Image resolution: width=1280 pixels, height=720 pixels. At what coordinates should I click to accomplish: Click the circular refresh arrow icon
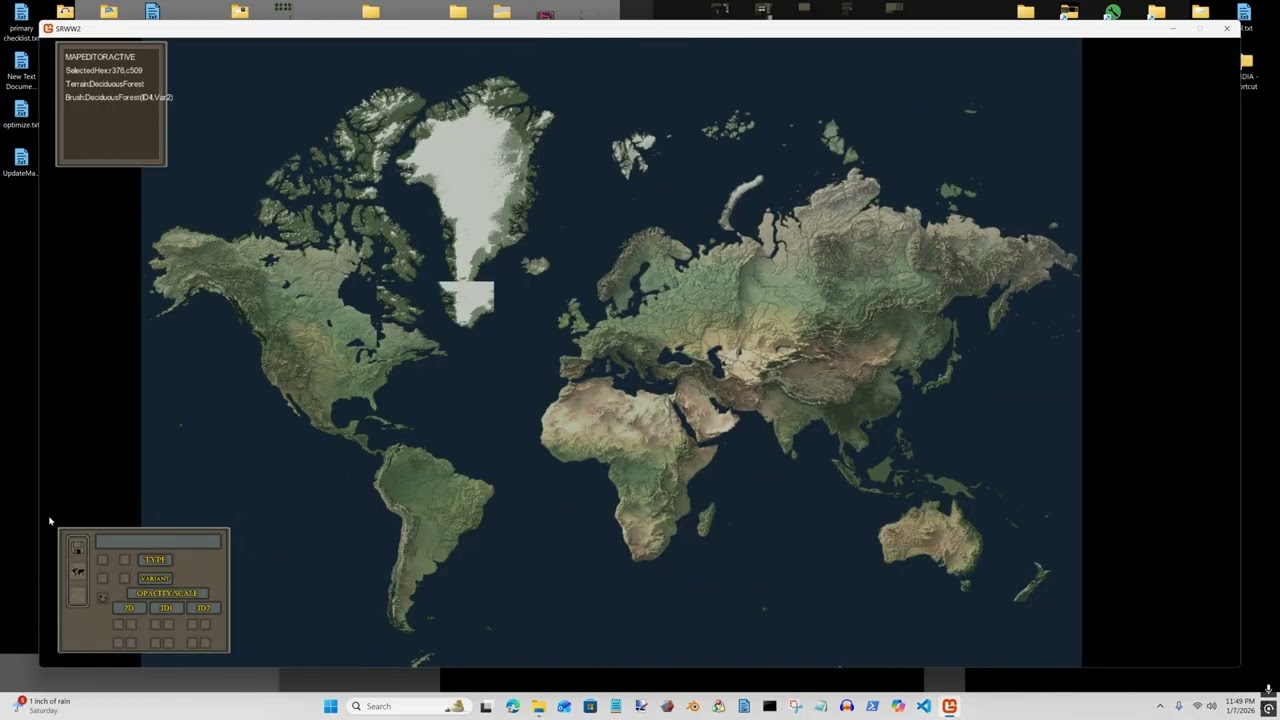[103, 598]
